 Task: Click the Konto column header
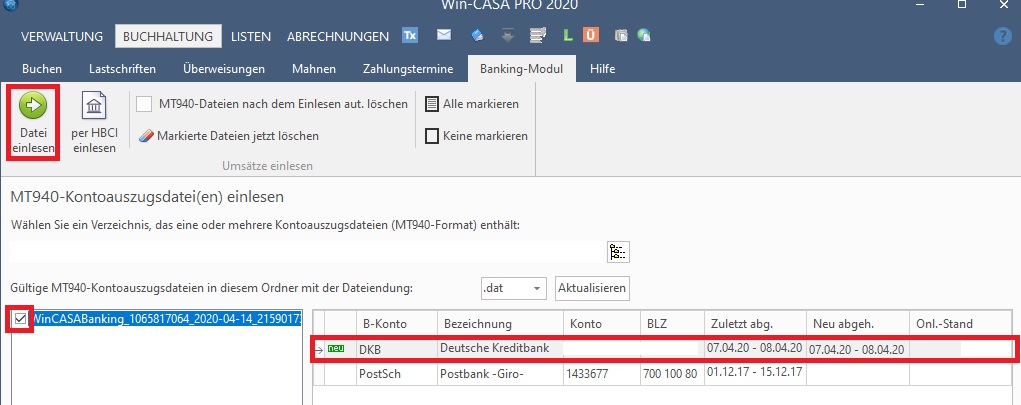coord(602,324)
